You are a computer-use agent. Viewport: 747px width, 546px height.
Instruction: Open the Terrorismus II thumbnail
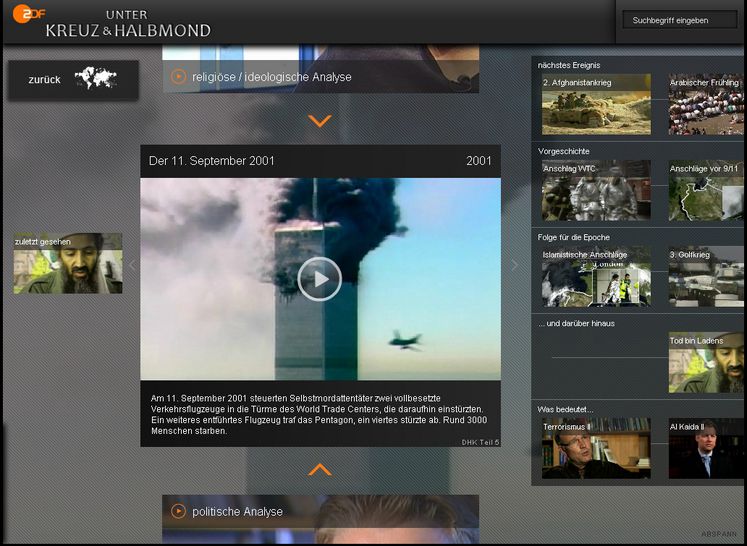(x=596, y=448)
